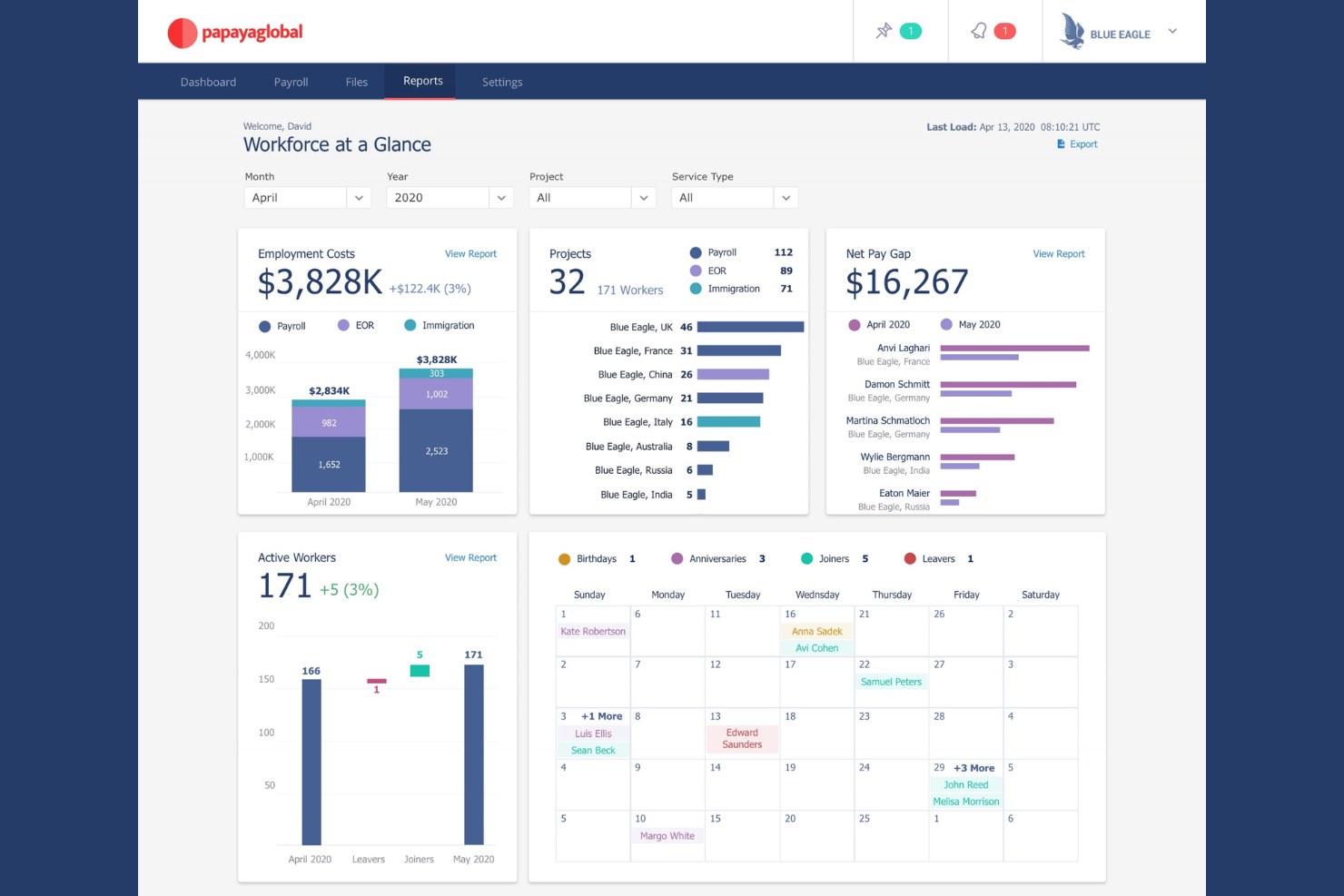Toggle Immigration legend in Employment Costs chart
This screenshot has width=1344, height=896.
coord(439,325)
